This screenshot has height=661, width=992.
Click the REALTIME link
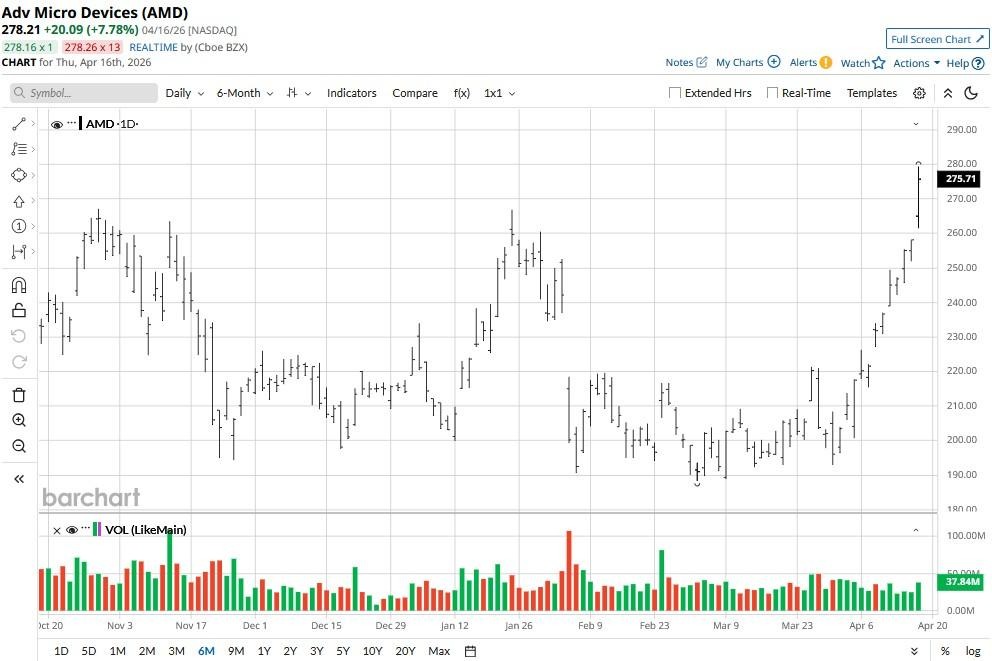coord(154,47)
